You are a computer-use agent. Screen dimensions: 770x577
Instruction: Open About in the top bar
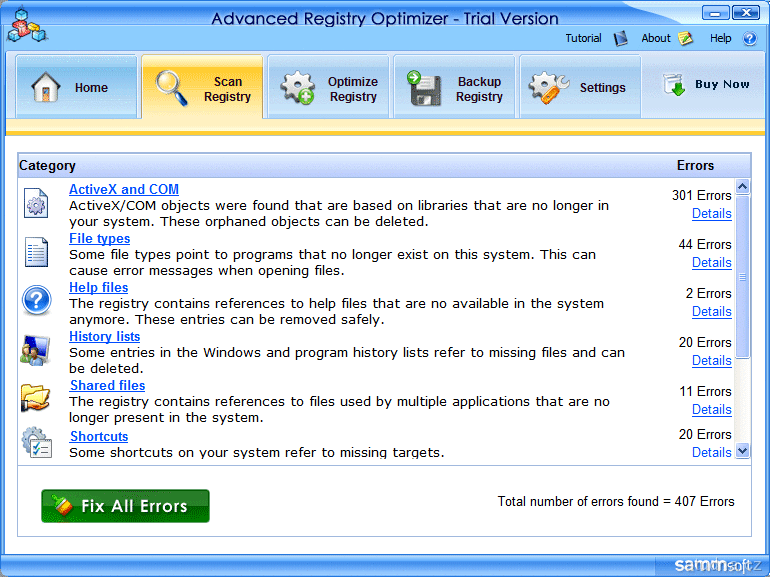click(x=656, y=38)
